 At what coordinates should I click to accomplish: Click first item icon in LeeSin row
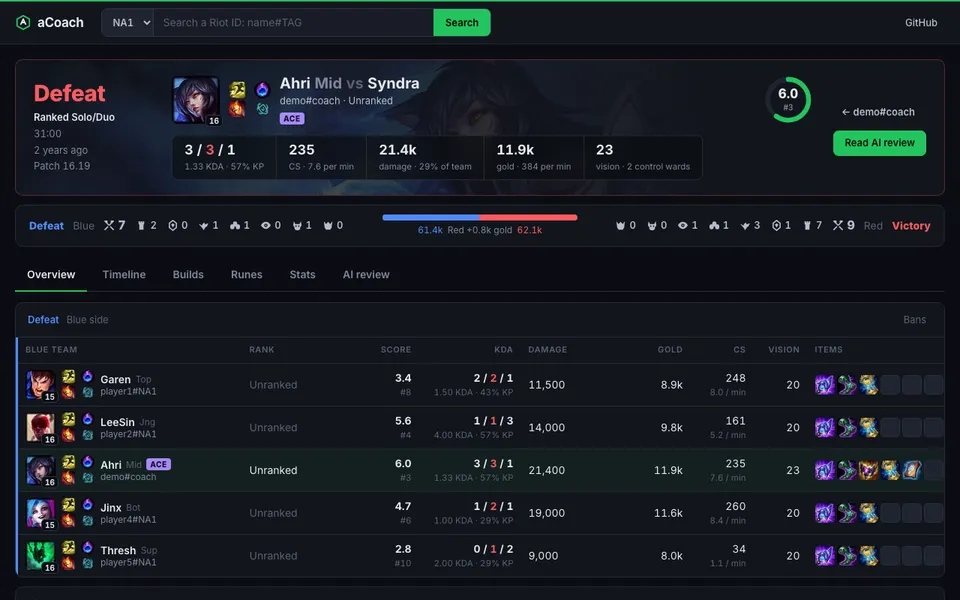pos(825,427)
